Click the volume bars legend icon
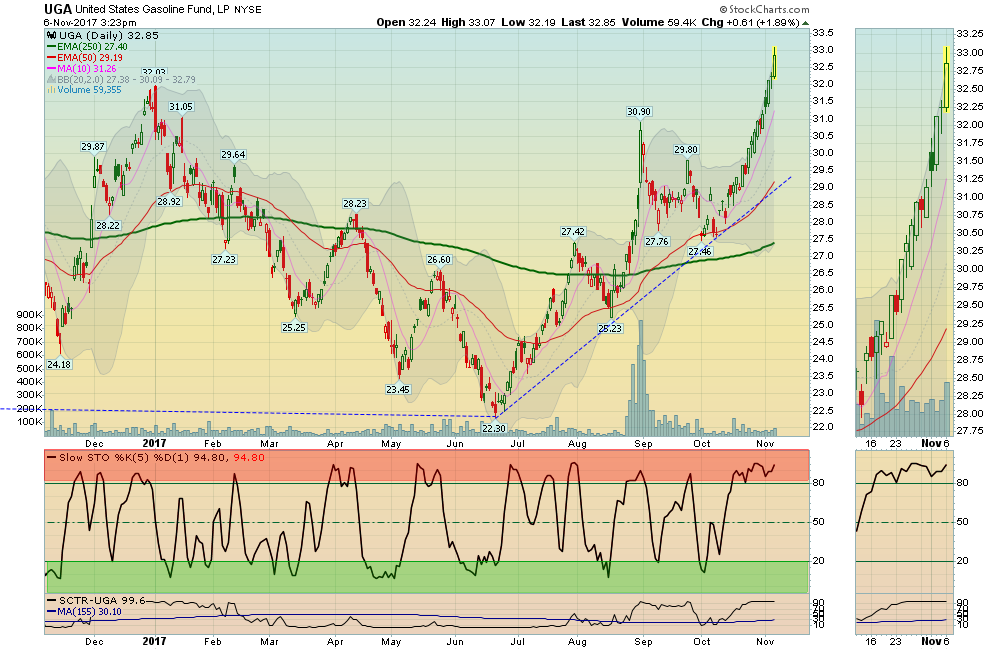1000x650 pixels. (51, 90)
